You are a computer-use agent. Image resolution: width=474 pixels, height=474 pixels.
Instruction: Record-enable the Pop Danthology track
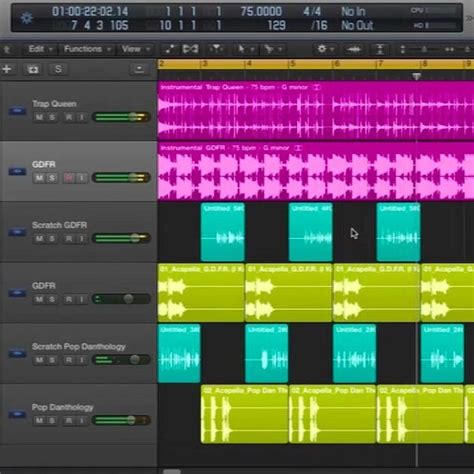tap(69, 421)
